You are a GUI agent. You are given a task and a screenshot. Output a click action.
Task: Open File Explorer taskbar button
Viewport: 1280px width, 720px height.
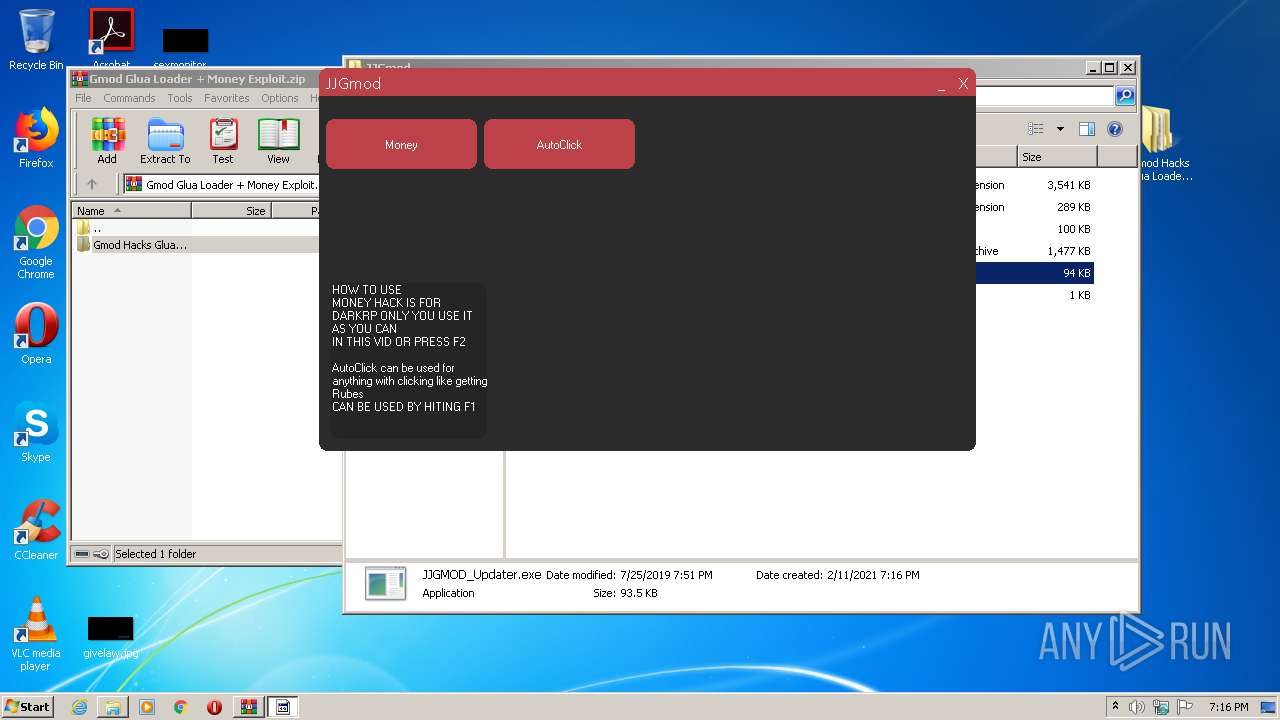click(113, 707)
